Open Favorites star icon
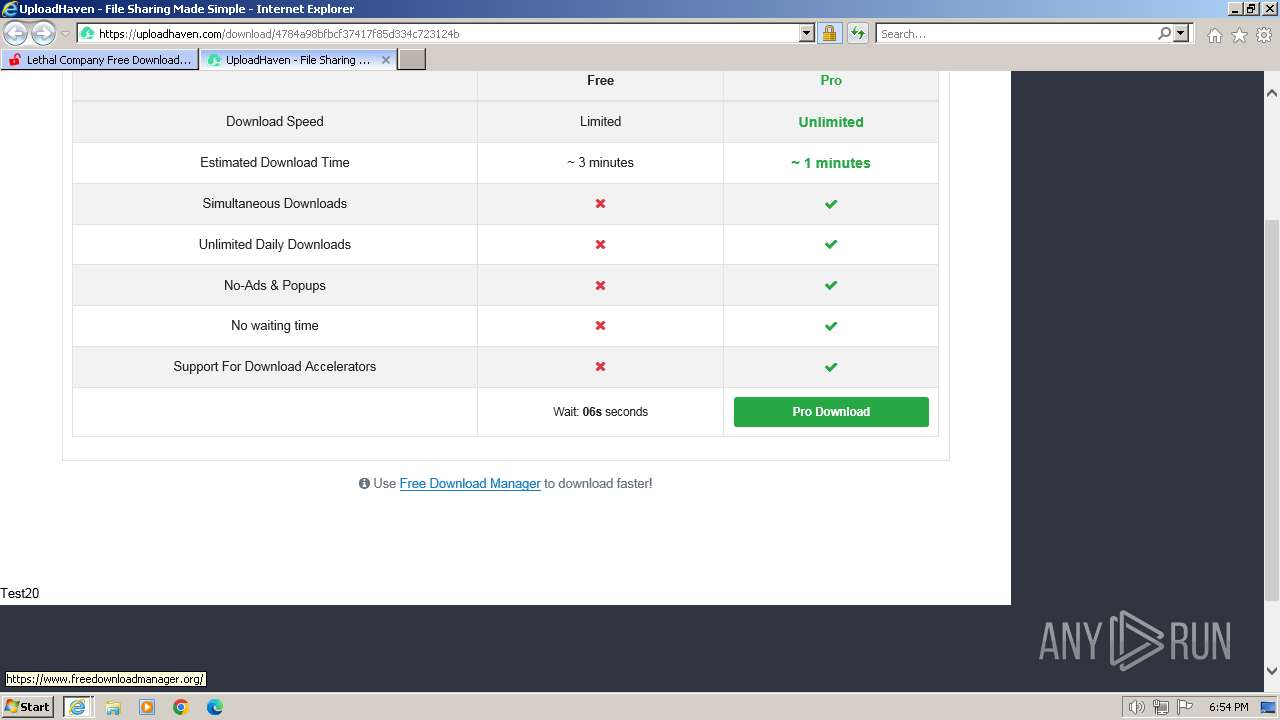The image size is (1280, 720). (1239, 35)
